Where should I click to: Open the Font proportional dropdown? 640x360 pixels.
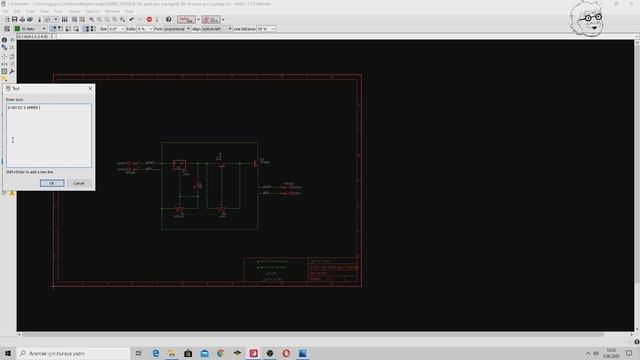[x=177, y=29]
